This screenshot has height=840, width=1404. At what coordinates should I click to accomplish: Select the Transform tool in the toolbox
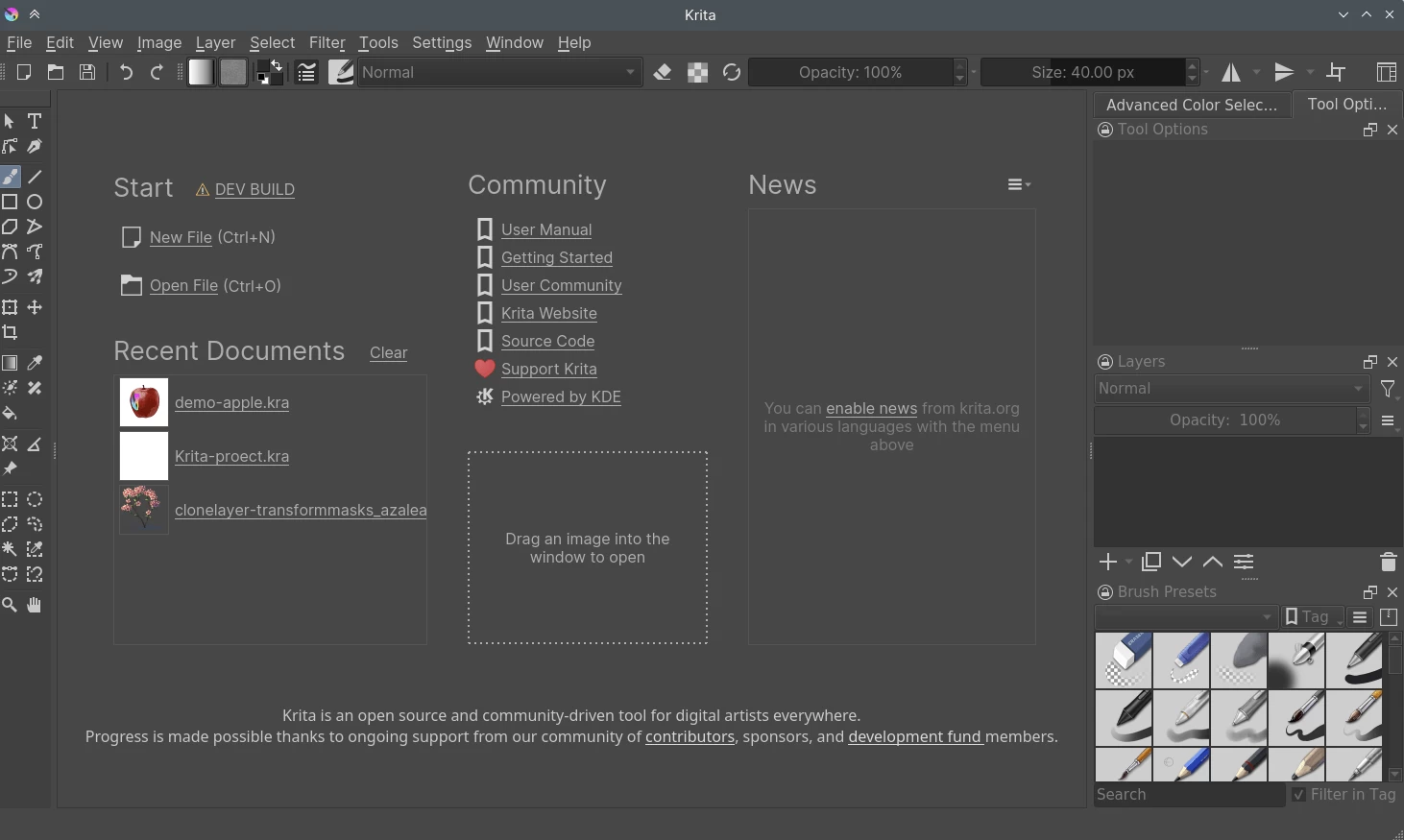click(x=10, y=307)
